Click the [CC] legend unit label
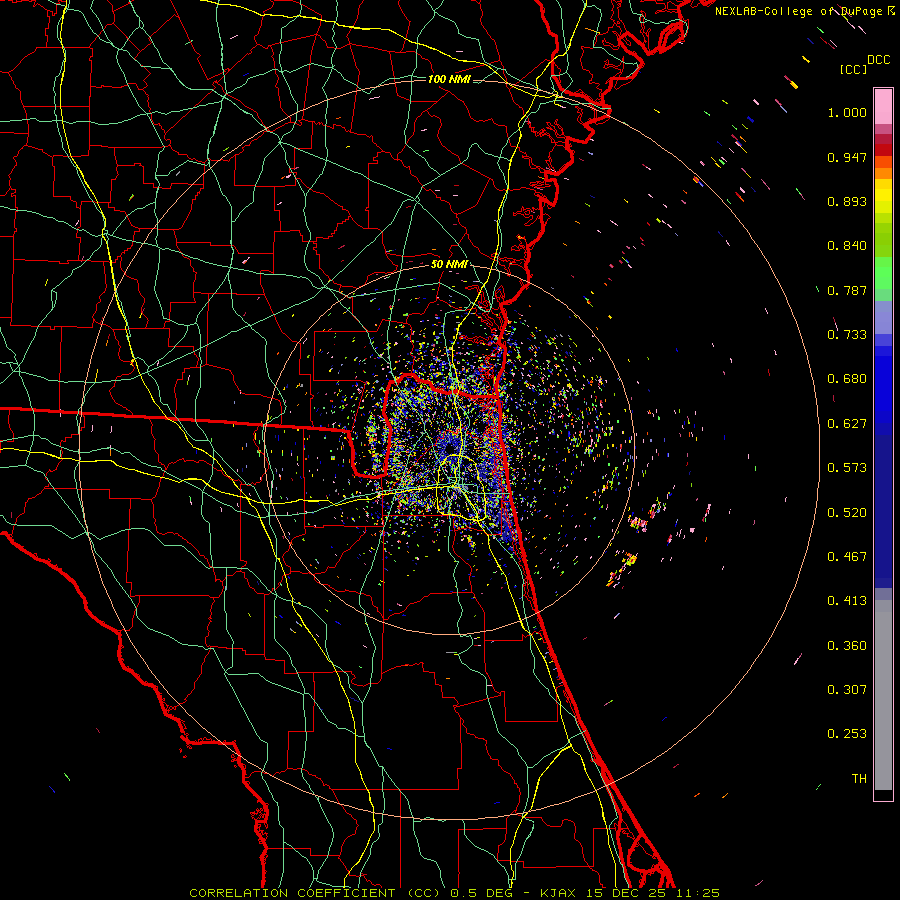The width and height of the screenshot is (900, 900). 853,69
